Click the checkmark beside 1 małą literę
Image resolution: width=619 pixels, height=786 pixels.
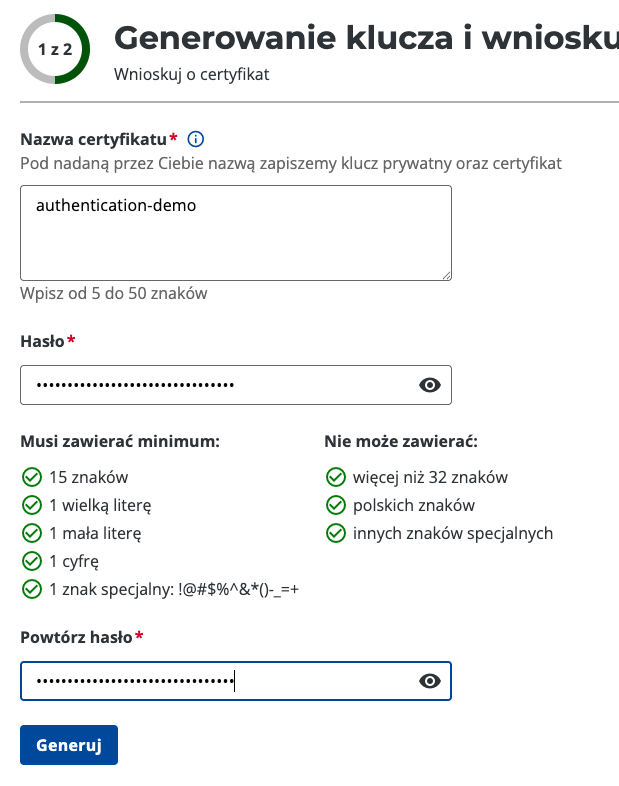pos(31,533)
